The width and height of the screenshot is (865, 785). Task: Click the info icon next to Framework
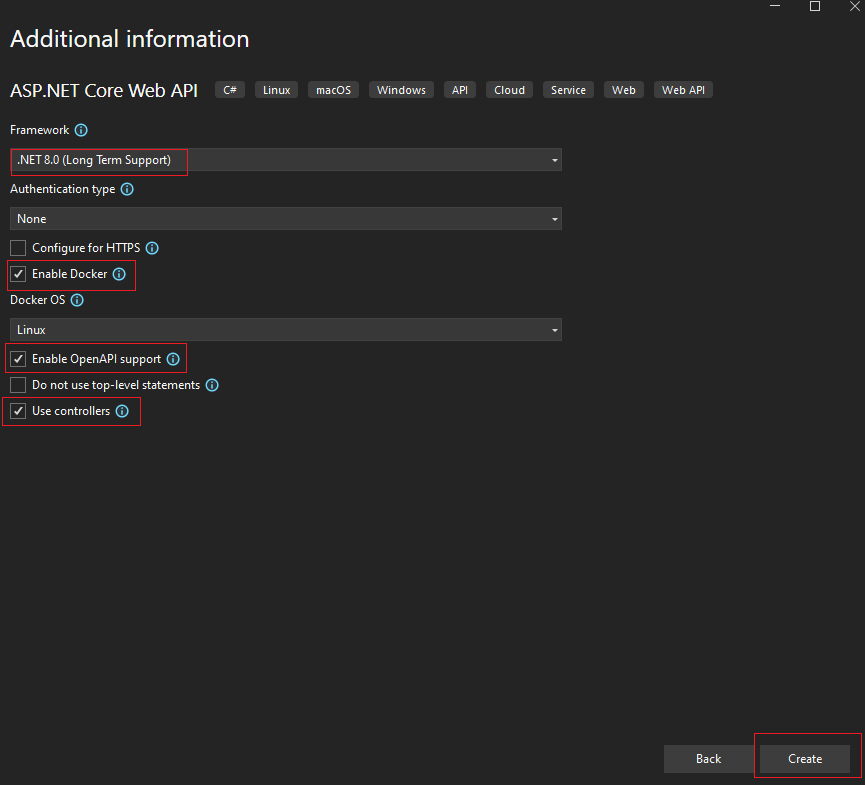tap(81, 130)
